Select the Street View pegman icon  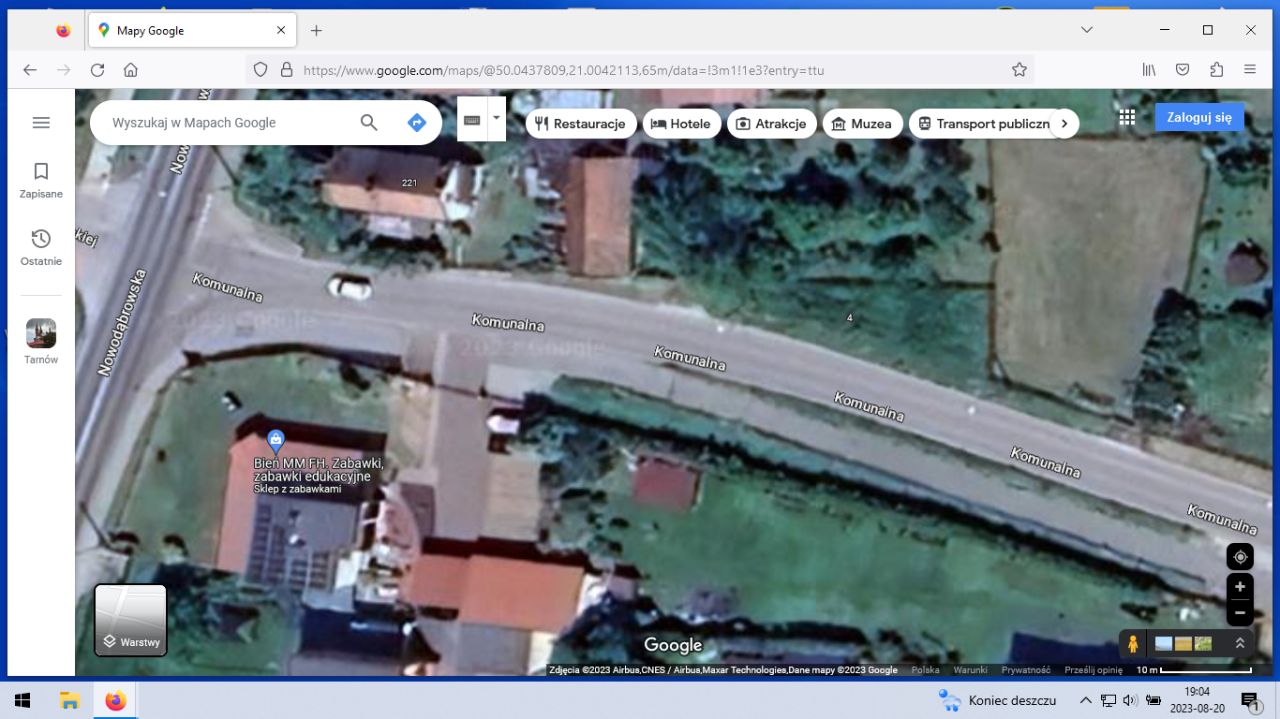pos(1132,643)
